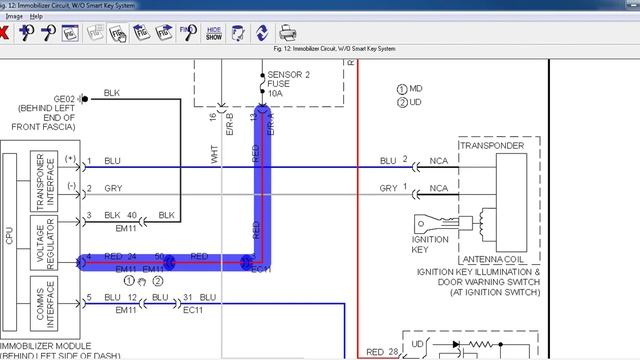
Task: Click the BLU 31 connector label
Action: click(200, 298)
